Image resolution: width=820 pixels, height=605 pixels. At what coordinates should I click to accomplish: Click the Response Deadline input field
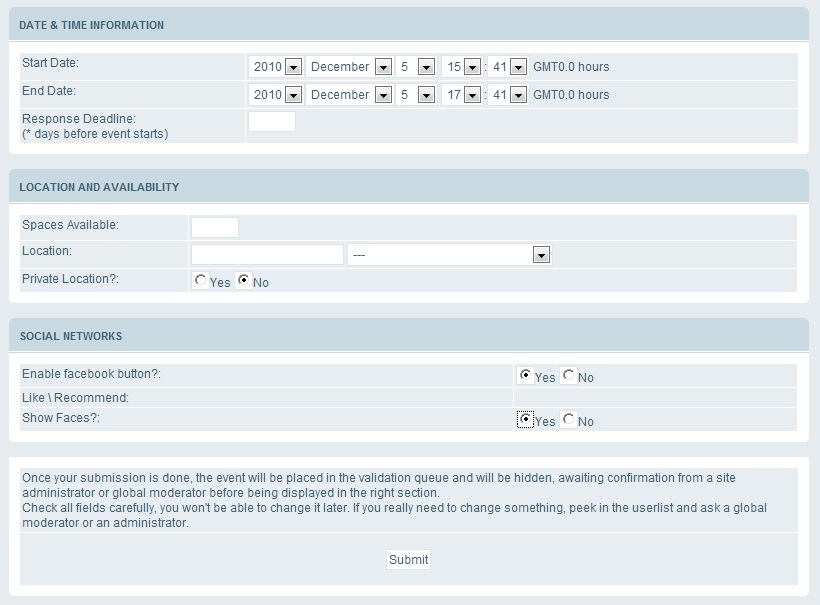[x=272, y=122]
